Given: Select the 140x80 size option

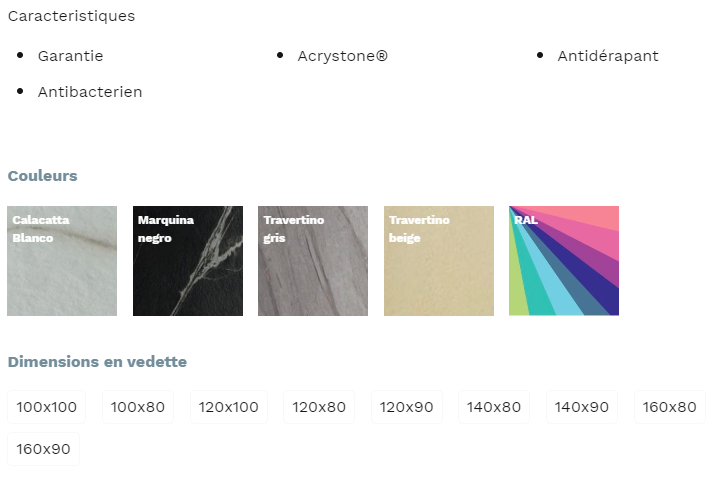Looking at the screenshot, I should (494, 407).
